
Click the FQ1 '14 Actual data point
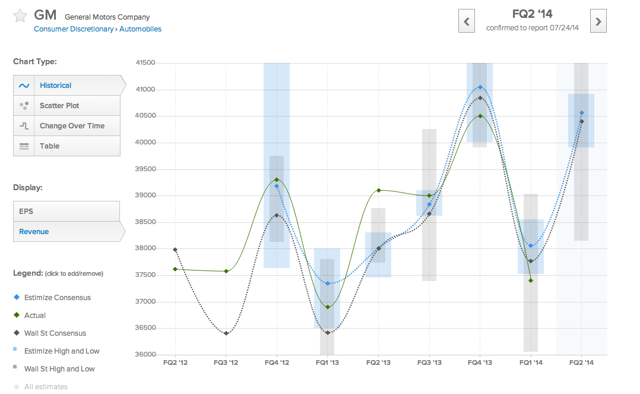(531, 280)
